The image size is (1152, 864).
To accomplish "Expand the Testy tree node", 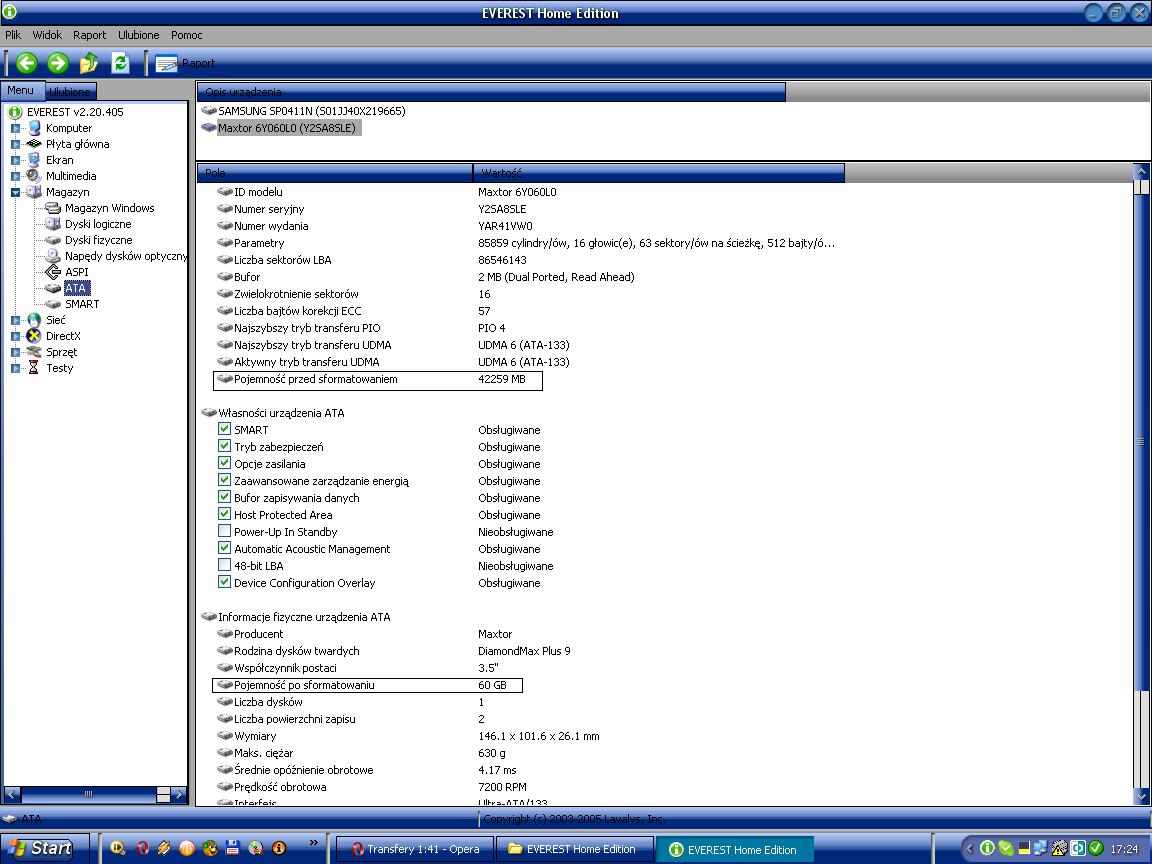I will [x=15, y=368].
